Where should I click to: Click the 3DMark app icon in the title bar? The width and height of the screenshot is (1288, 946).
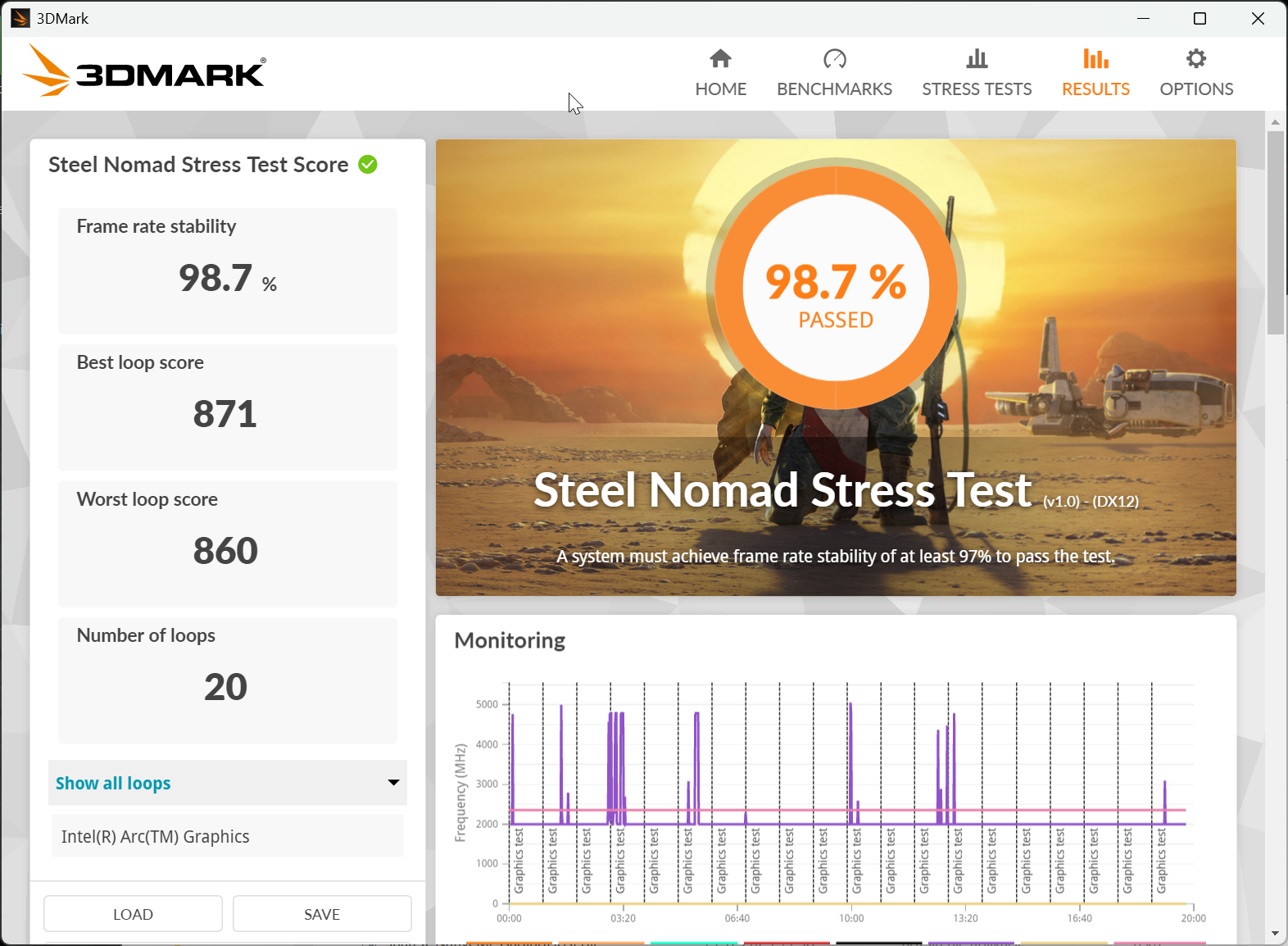tap(20, 18)
